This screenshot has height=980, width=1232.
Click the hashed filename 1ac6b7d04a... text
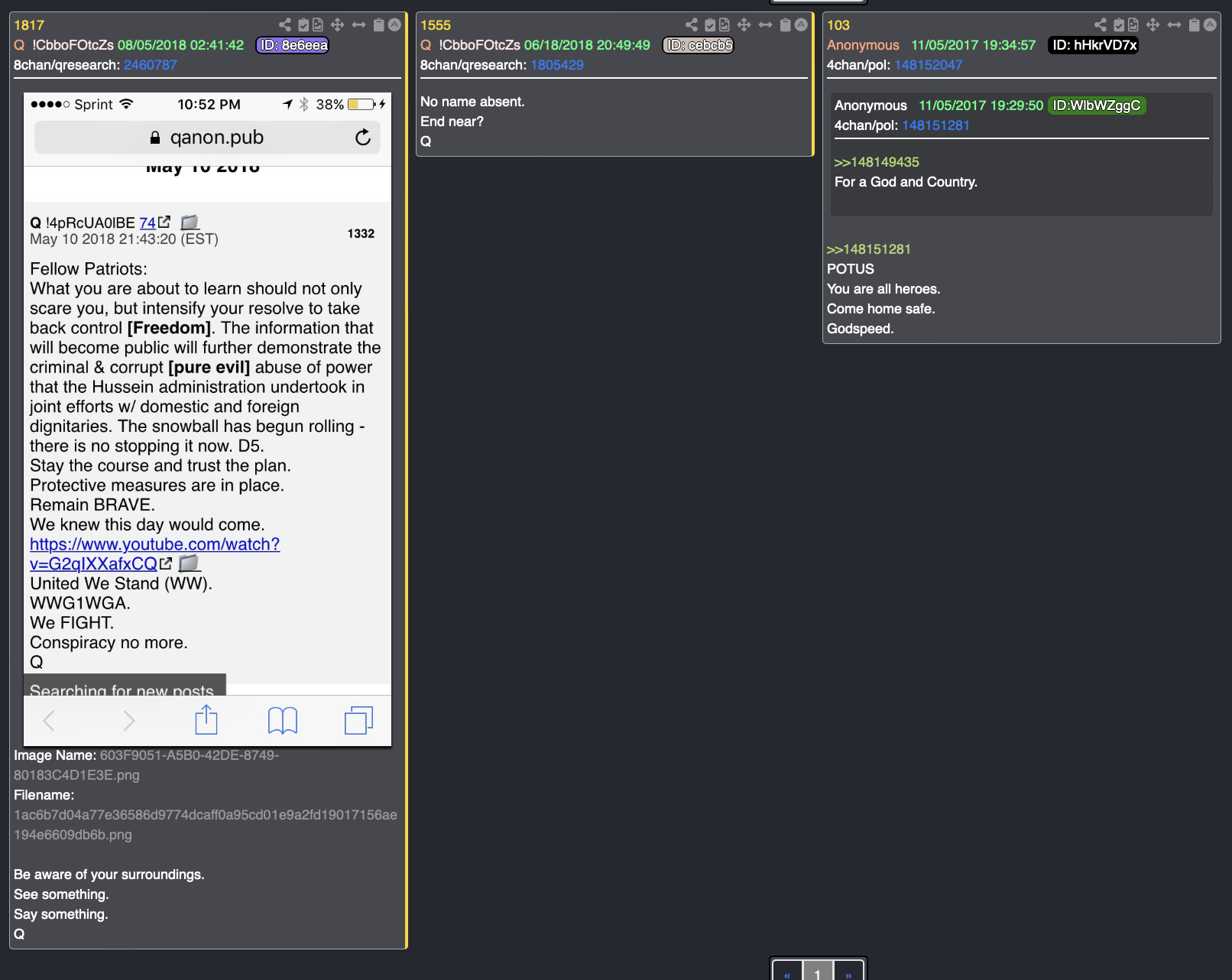tap(206, 825)
